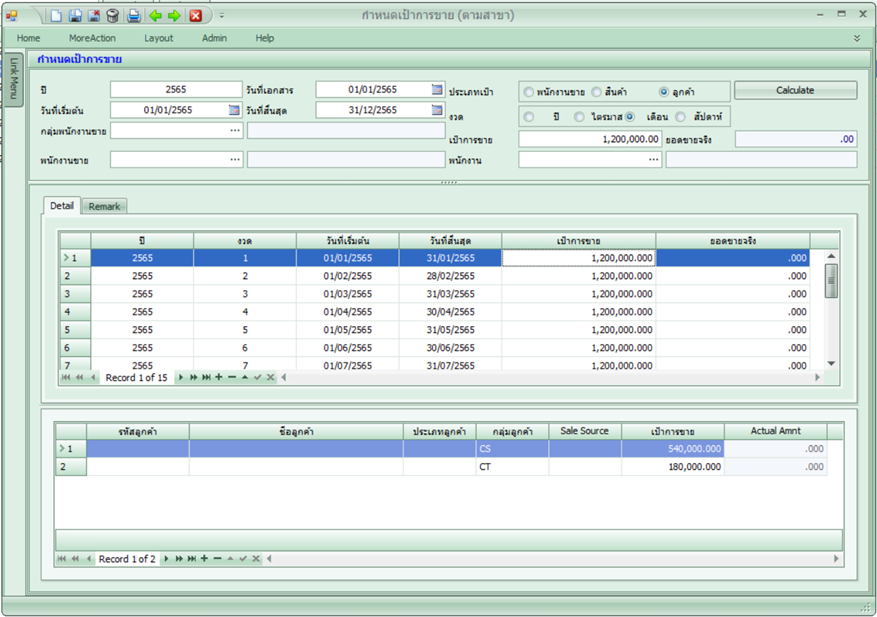Click the green forward arrow icon
Image resolution: width=877 pixels, height=617 pixels.
[174, 16]
